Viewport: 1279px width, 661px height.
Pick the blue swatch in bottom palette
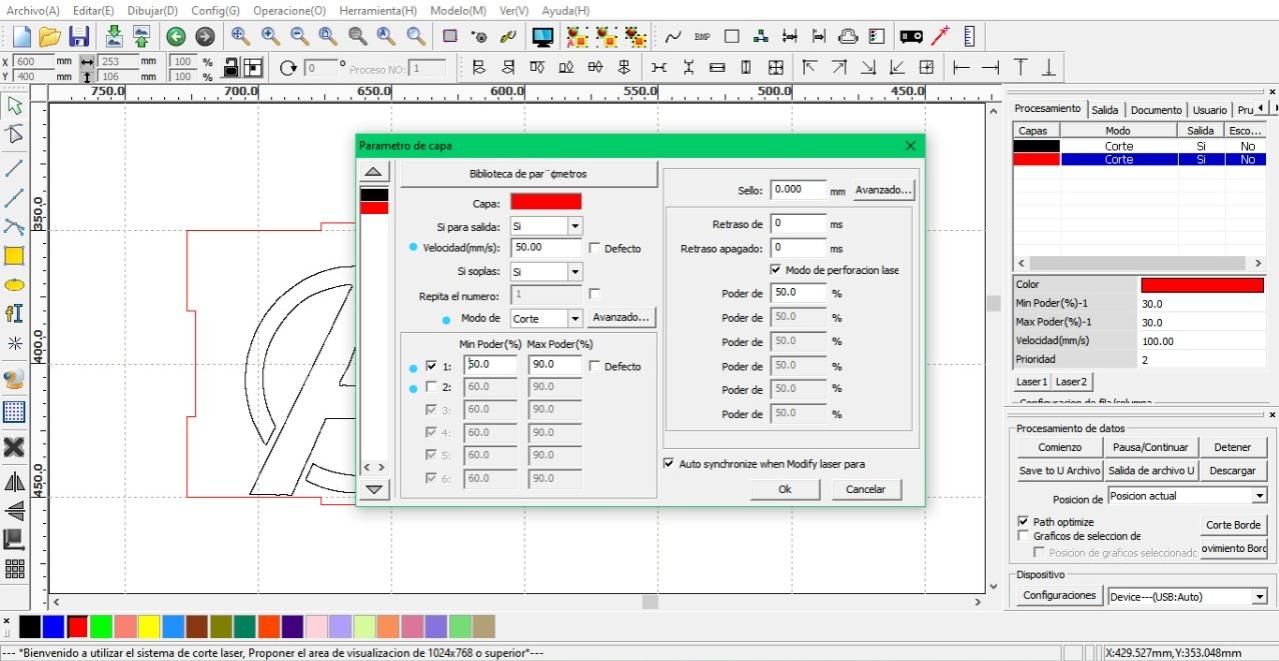[53, 627]
